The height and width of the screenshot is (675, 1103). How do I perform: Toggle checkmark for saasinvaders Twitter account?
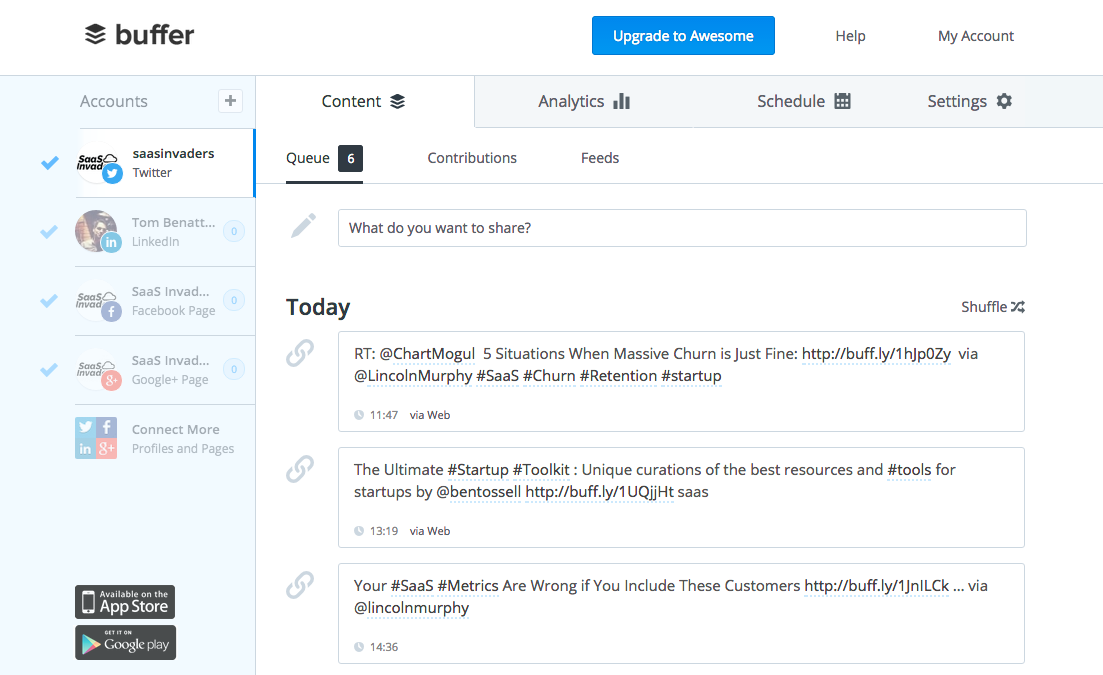[x=49, y=163]
